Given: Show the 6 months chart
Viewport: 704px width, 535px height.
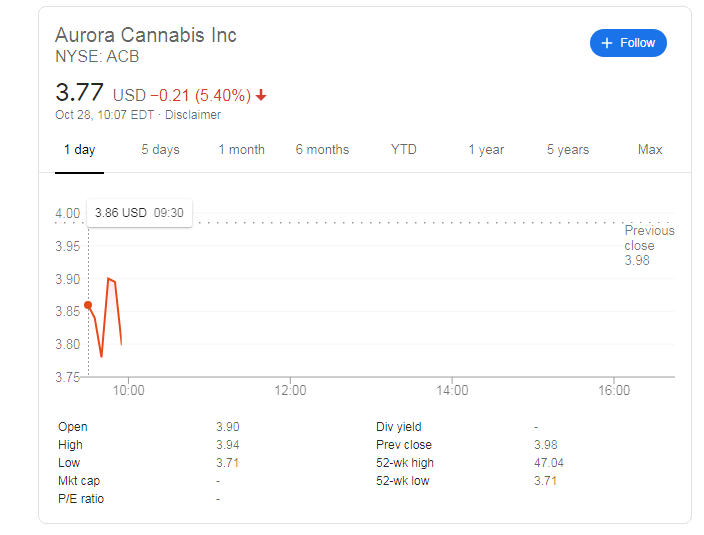Looking at the screenshot, I should pos(322,149).
